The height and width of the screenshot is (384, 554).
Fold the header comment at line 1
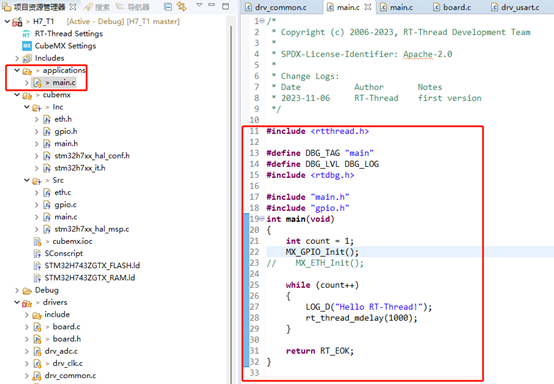[x=262, y=21]
